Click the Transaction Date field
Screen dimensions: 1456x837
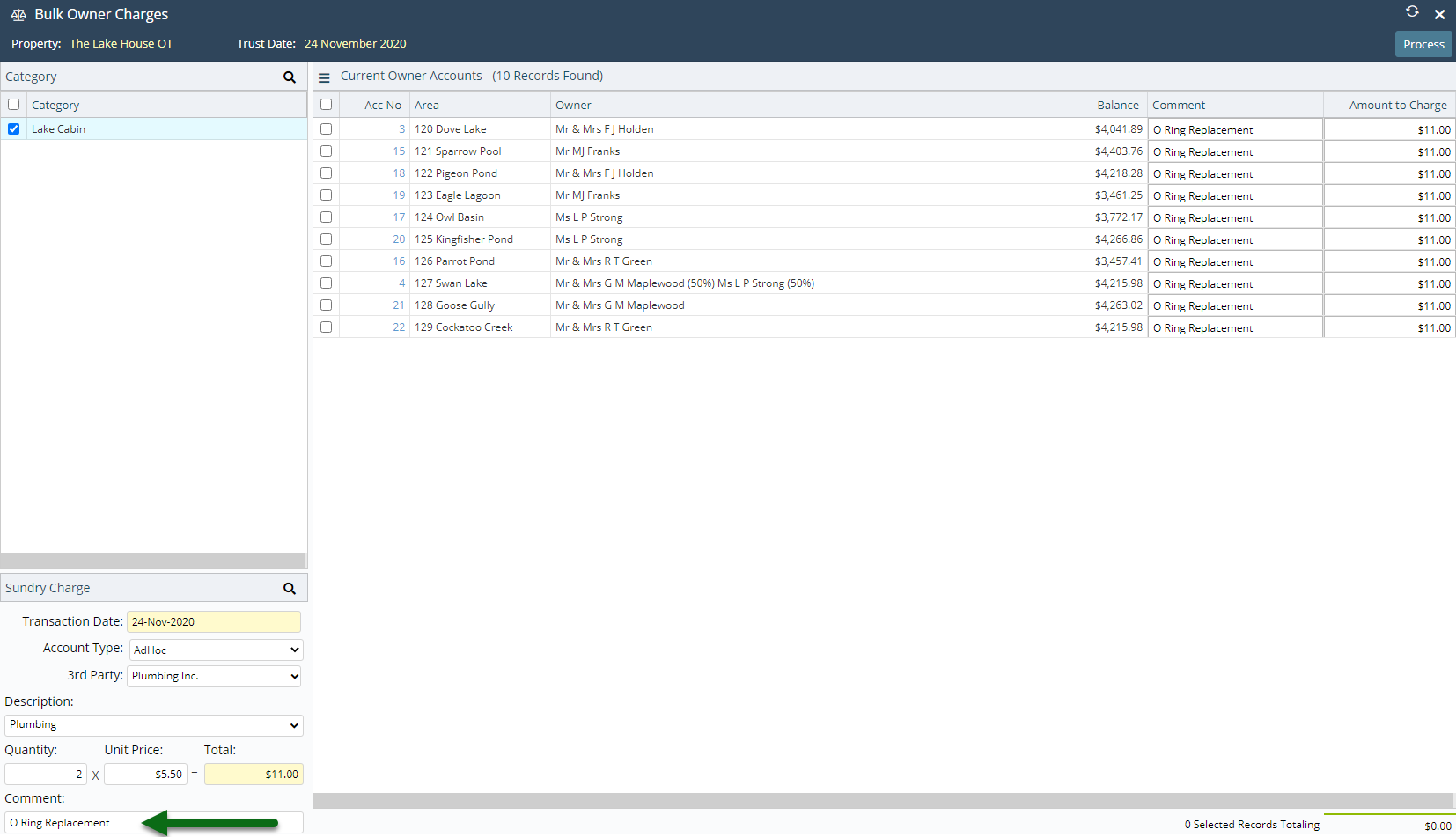click(214, 621)
